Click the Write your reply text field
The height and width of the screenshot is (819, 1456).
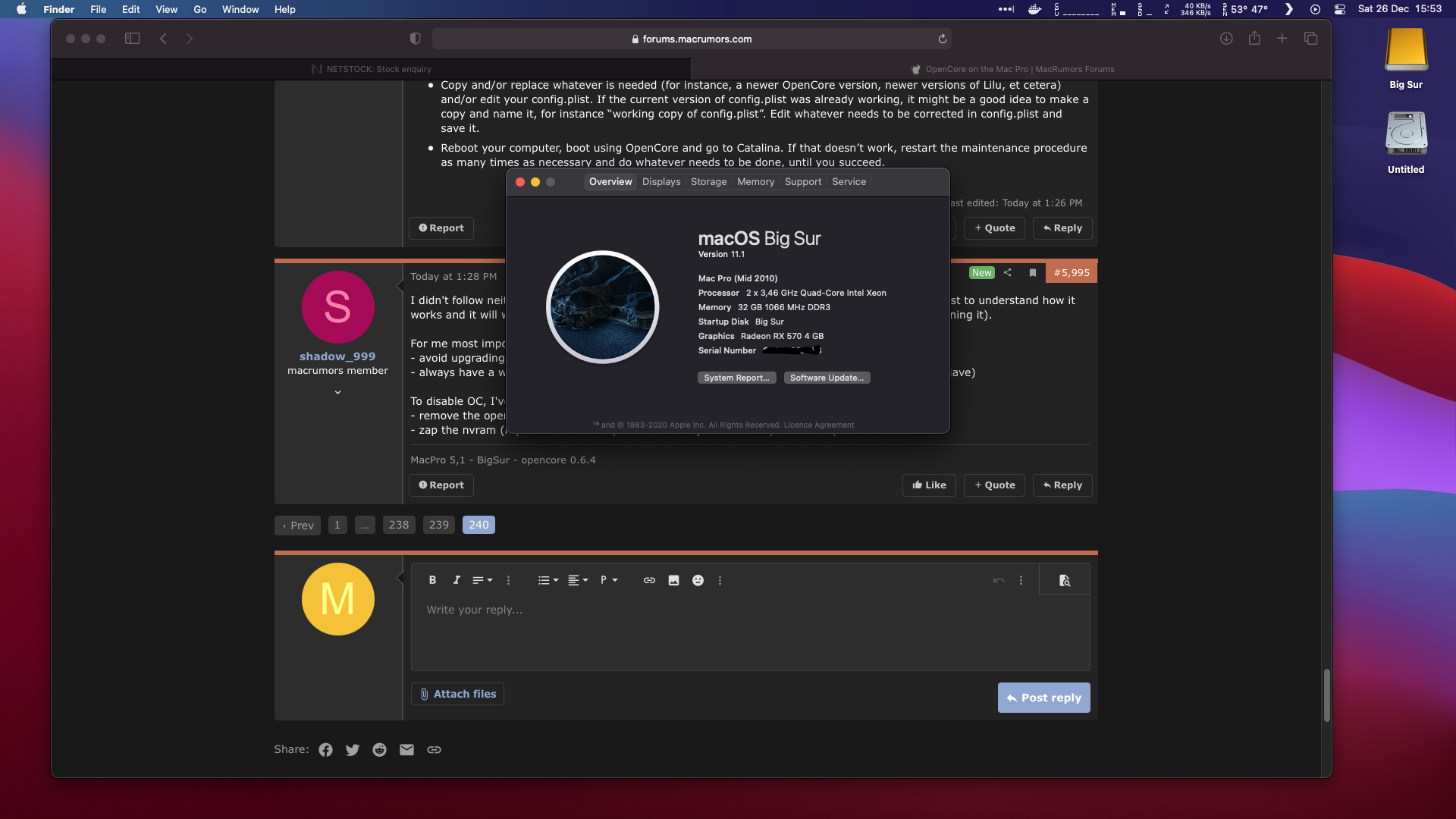tap(749, 631)
